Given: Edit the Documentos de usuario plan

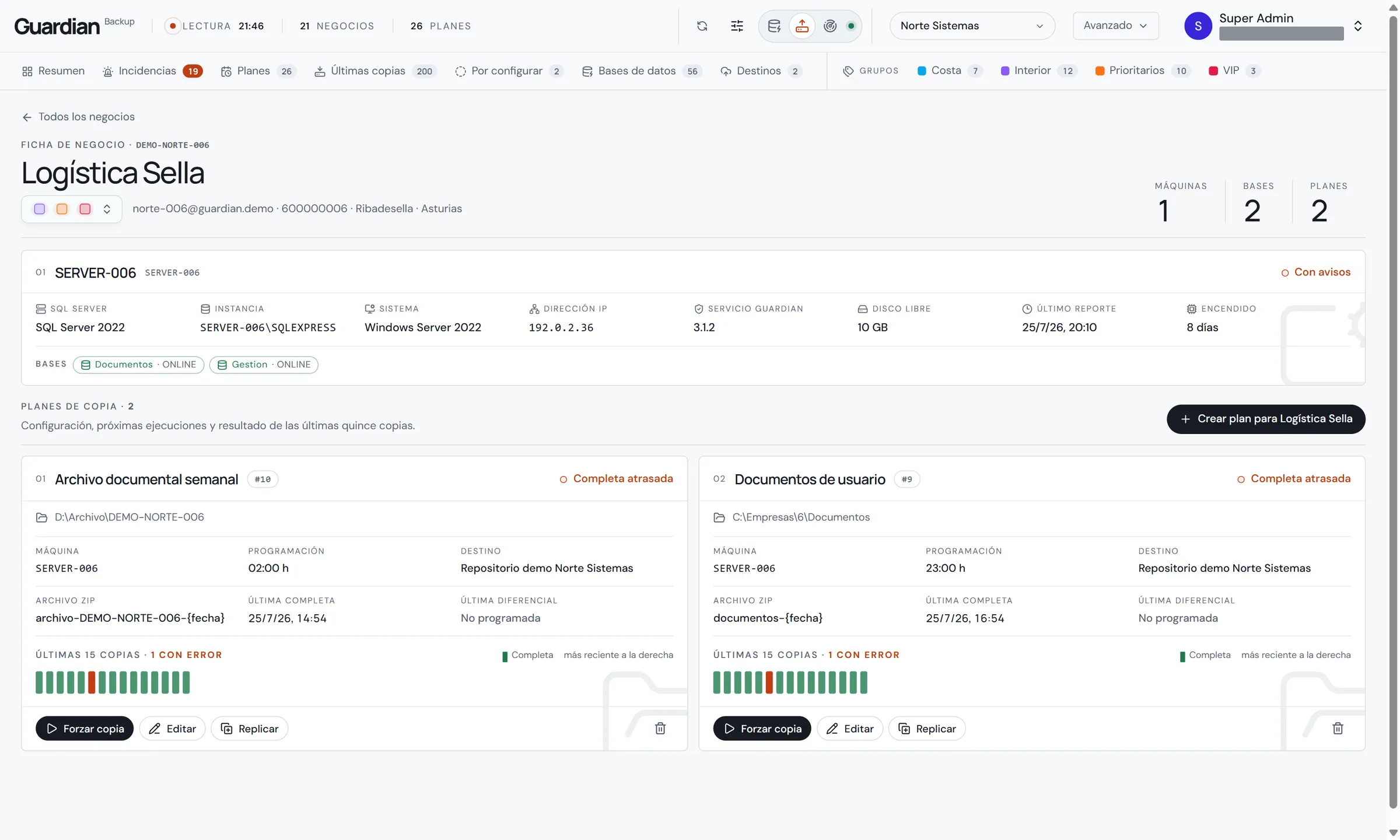Looking at the screenshot, I should click(x=849, y=729).
